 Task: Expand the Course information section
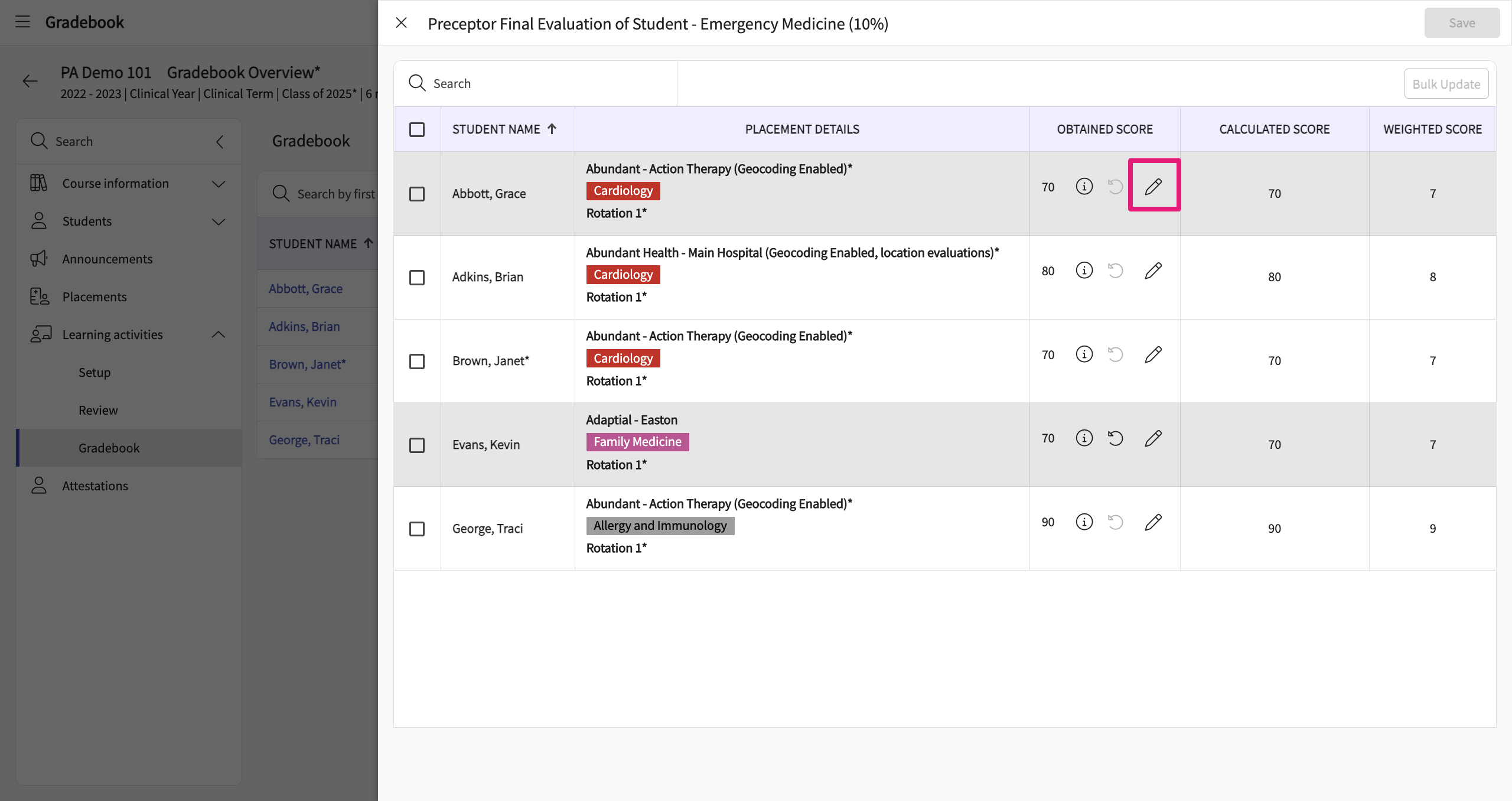(x=218, y=184)
